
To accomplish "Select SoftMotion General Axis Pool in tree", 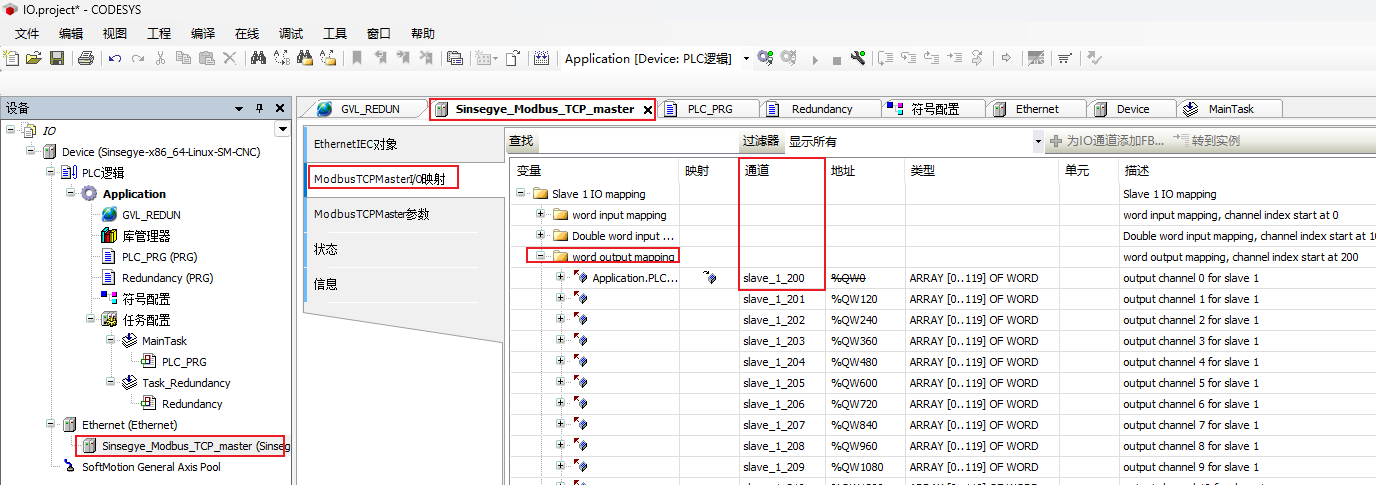I will click(151, 467).
